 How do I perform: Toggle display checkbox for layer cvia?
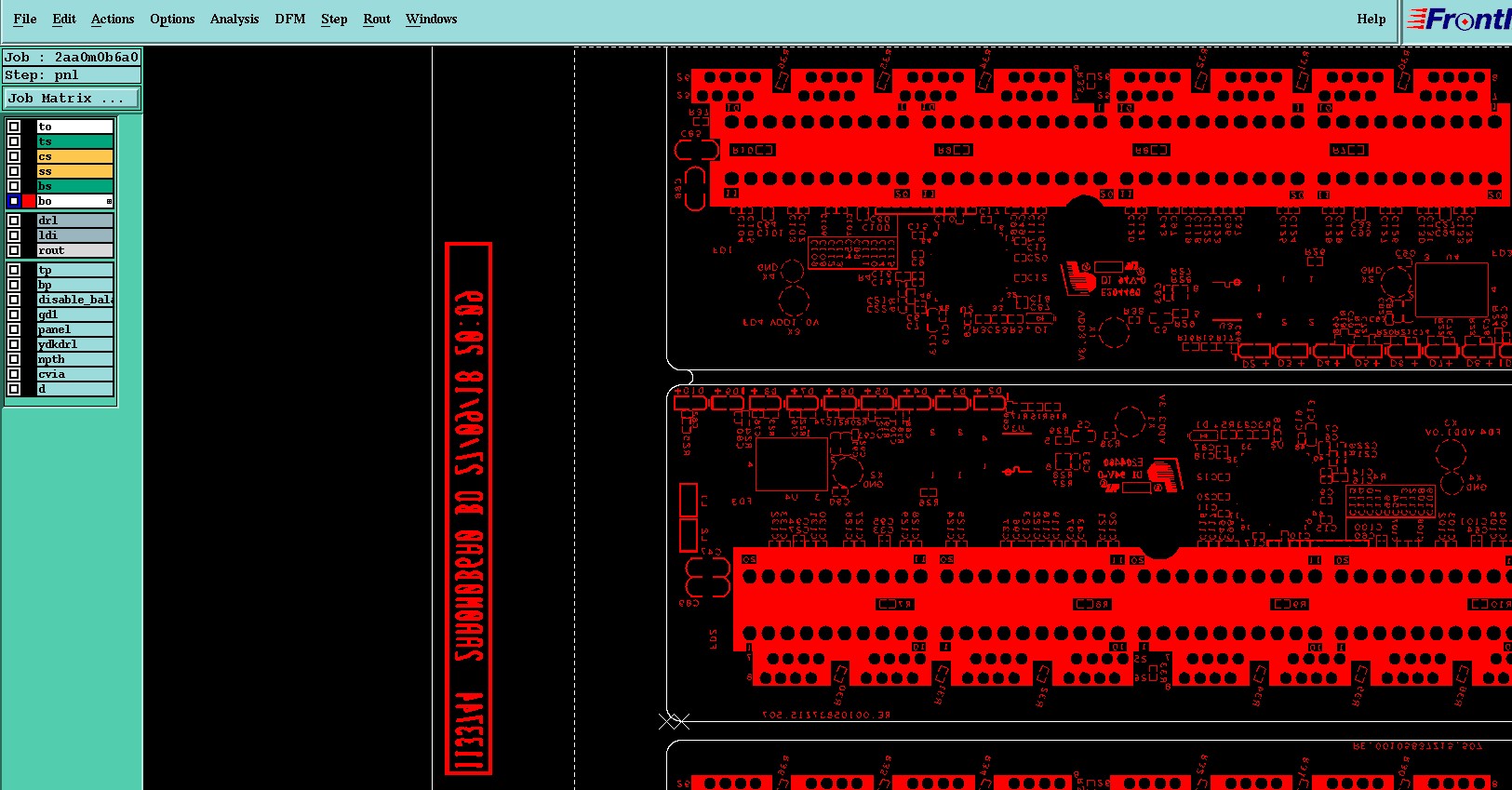[14, 374]
